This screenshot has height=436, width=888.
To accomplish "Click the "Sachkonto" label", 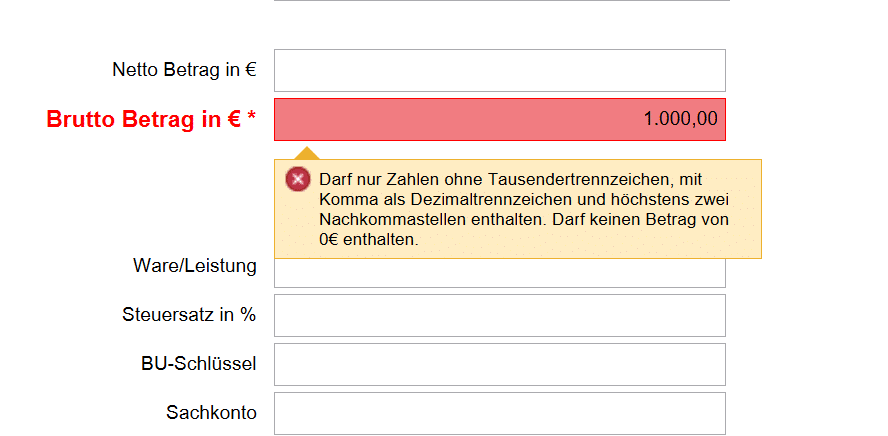I will click(211, 413).
